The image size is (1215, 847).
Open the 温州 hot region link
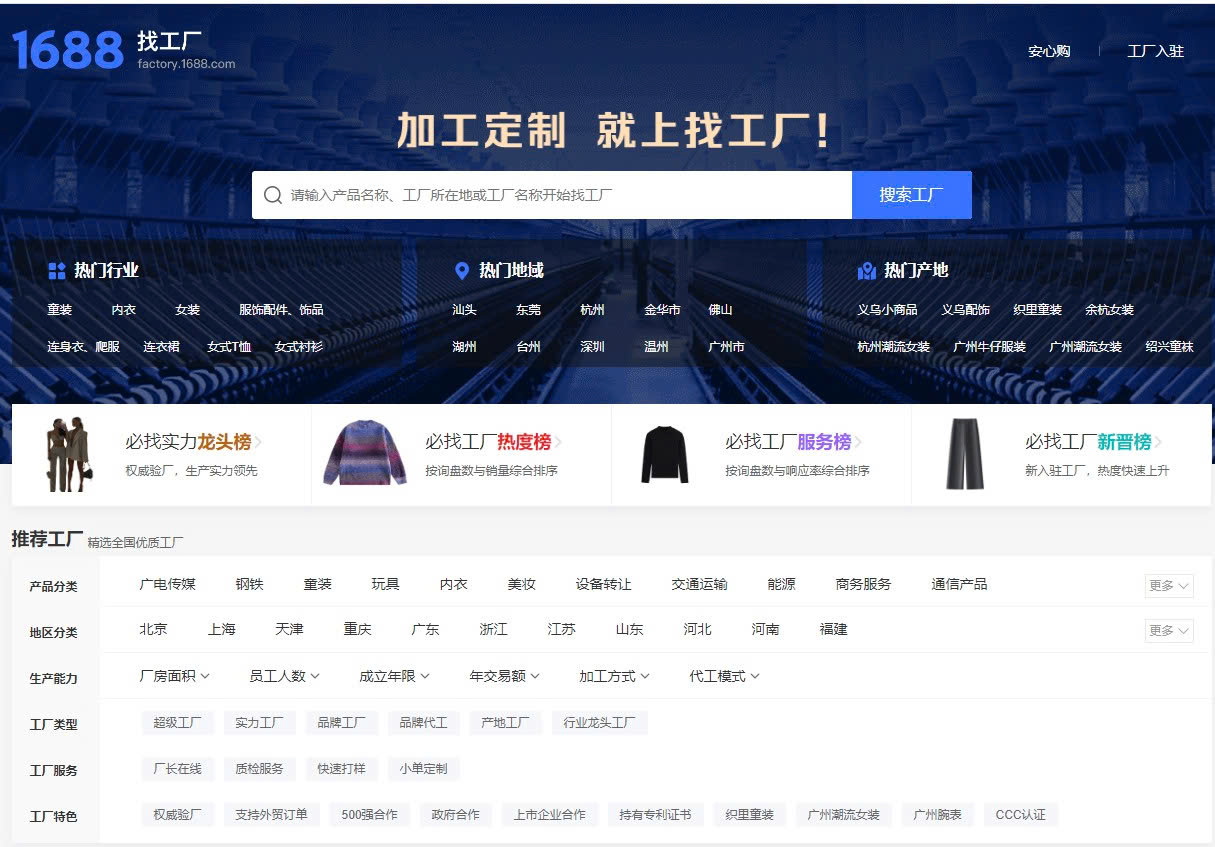(656, 346)
